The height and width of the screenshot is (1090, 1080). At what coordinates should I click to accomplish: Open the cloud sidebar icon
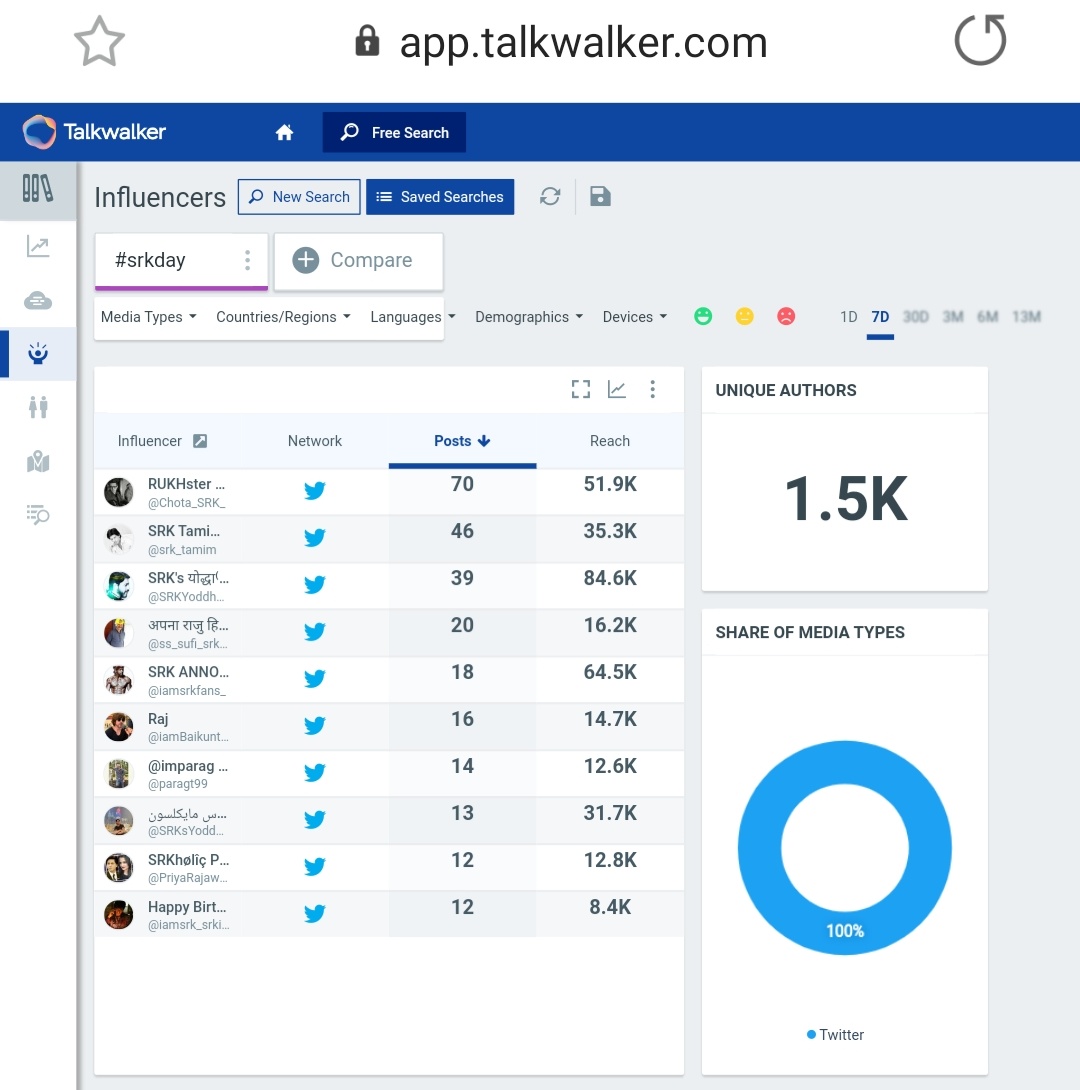38,300
